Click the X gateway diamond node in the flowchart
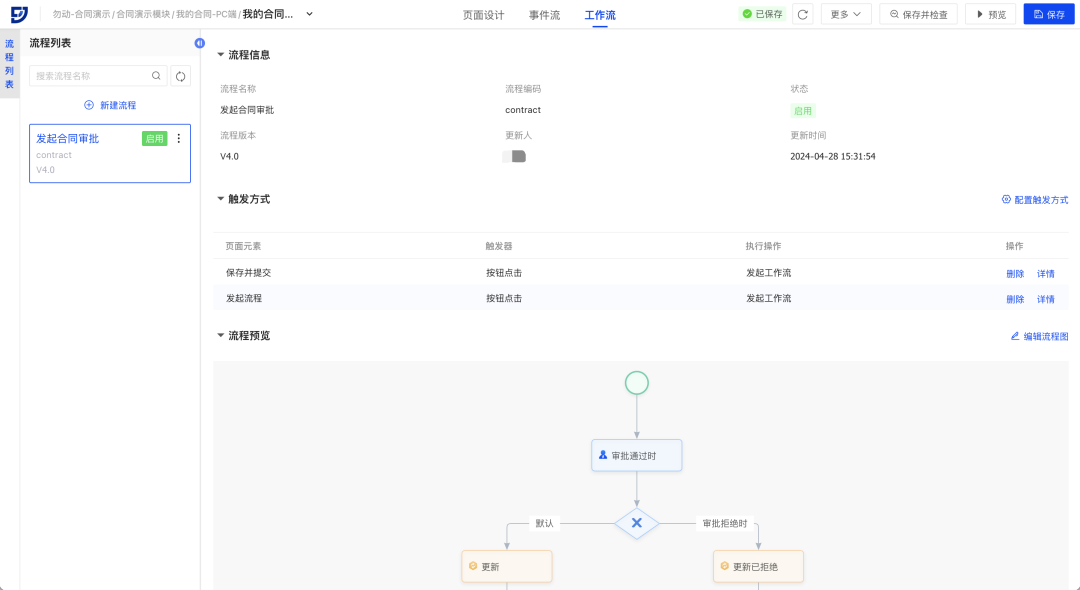This screenshot has width=1080, height=590. point(636,523)
